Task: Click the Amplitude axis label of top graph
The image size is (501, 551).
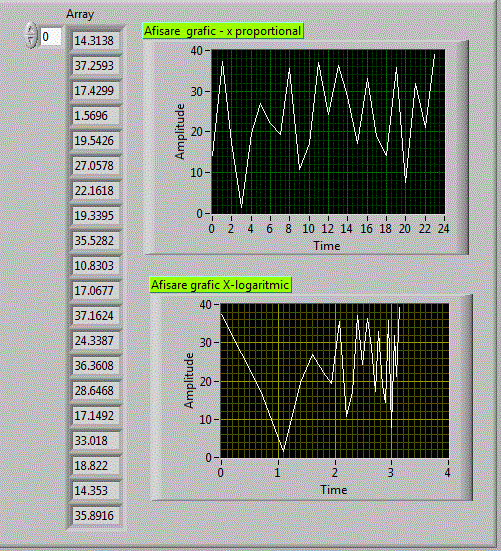Action: (180, 132)
